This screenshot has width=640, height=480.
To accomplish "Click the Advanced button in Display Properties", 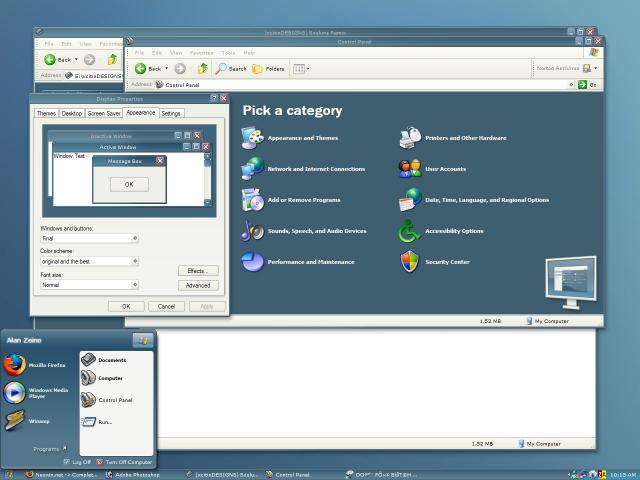I will click(x=197, y=285).
